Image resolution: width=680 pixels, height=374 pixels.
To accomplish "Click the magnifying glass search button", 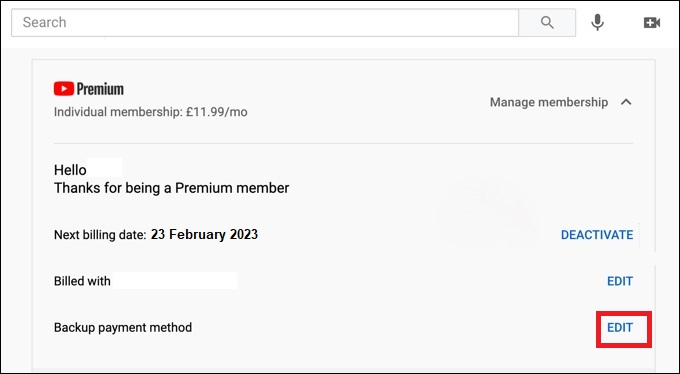I will tap(547, 22).
